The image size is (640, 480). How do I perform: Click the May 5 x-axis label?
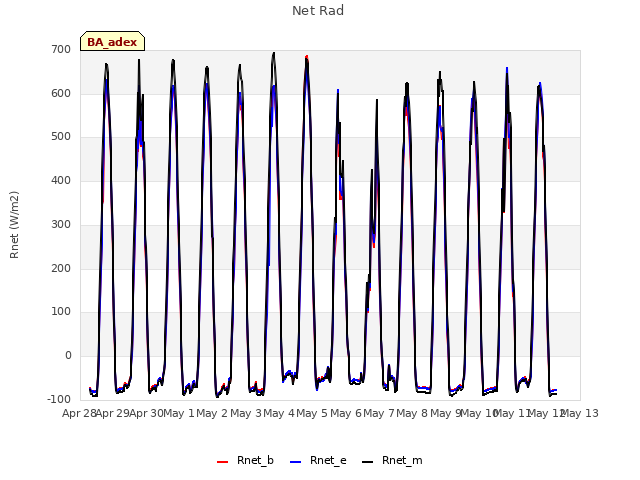tap(312, 413)
